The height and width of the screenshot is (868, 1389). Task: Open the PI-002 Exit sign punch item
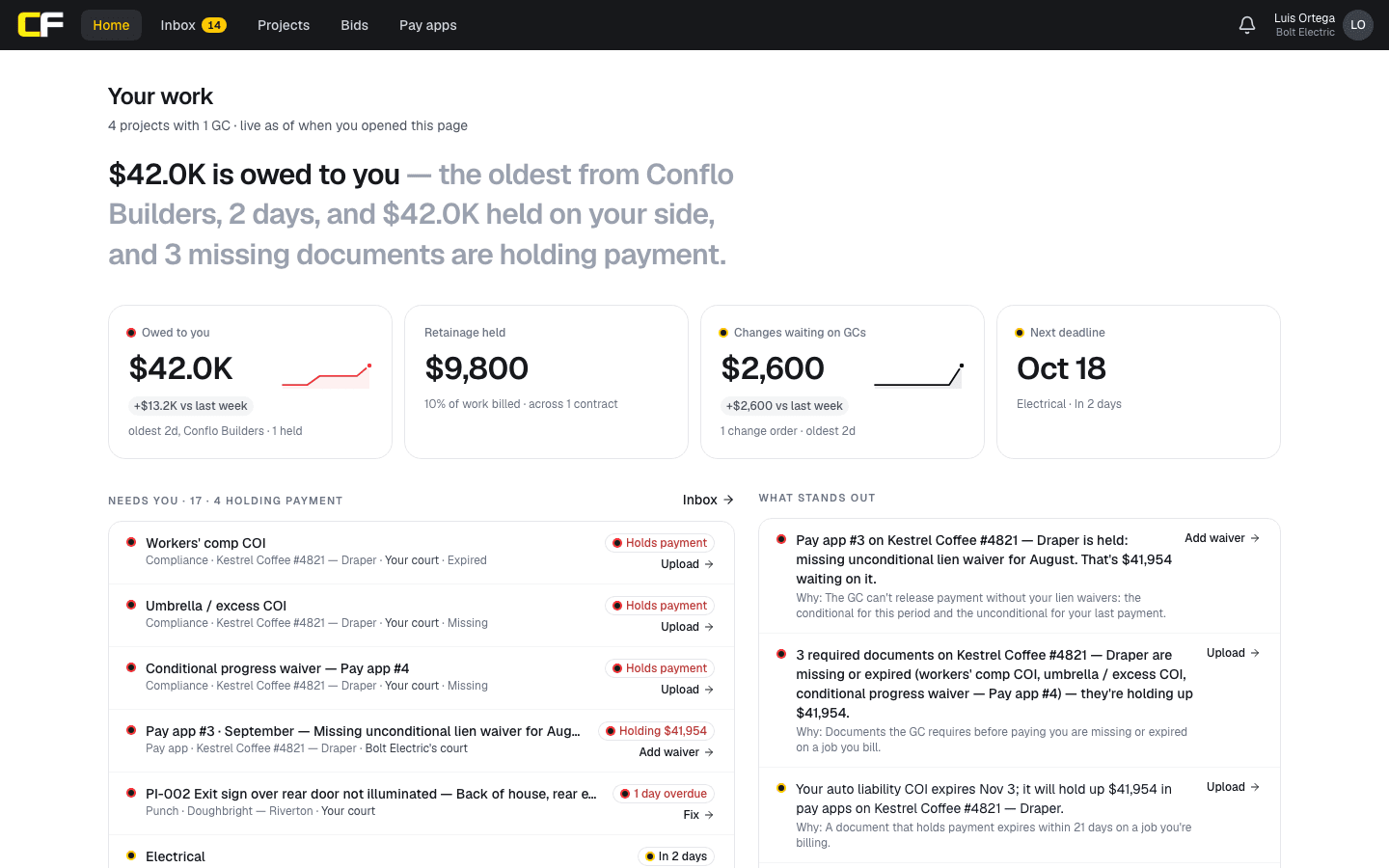422,803
